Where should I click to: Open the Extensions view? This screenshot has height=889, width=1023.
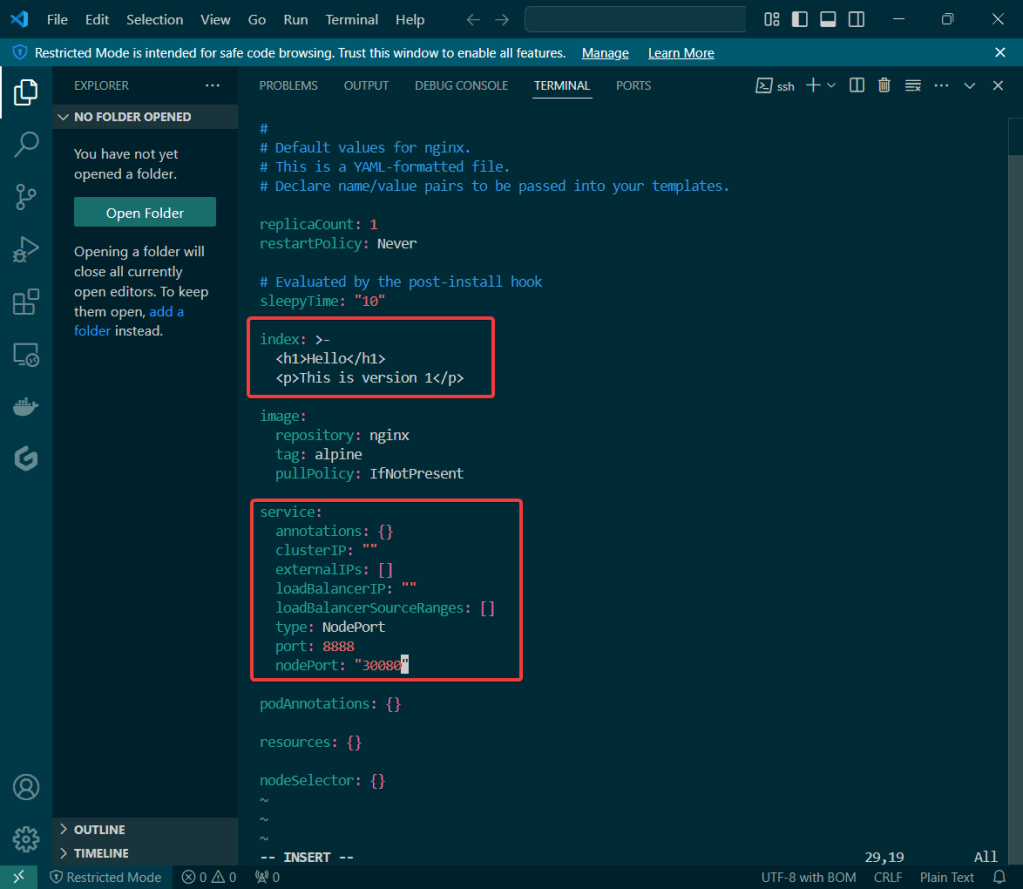(26, 302)
